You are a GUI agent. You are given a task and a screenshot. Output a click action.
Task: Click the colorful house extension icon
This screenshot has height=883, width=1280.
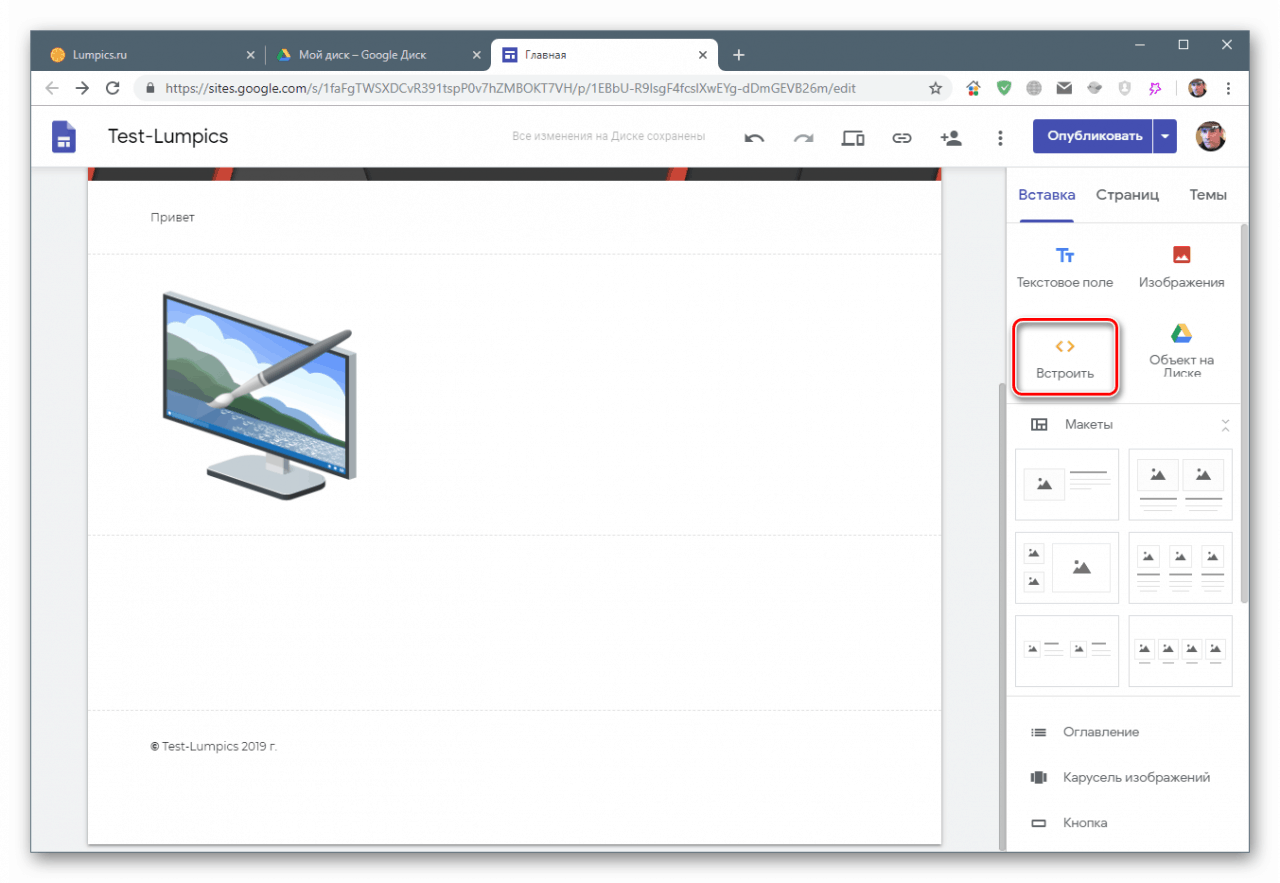click(x=973, y=88)
